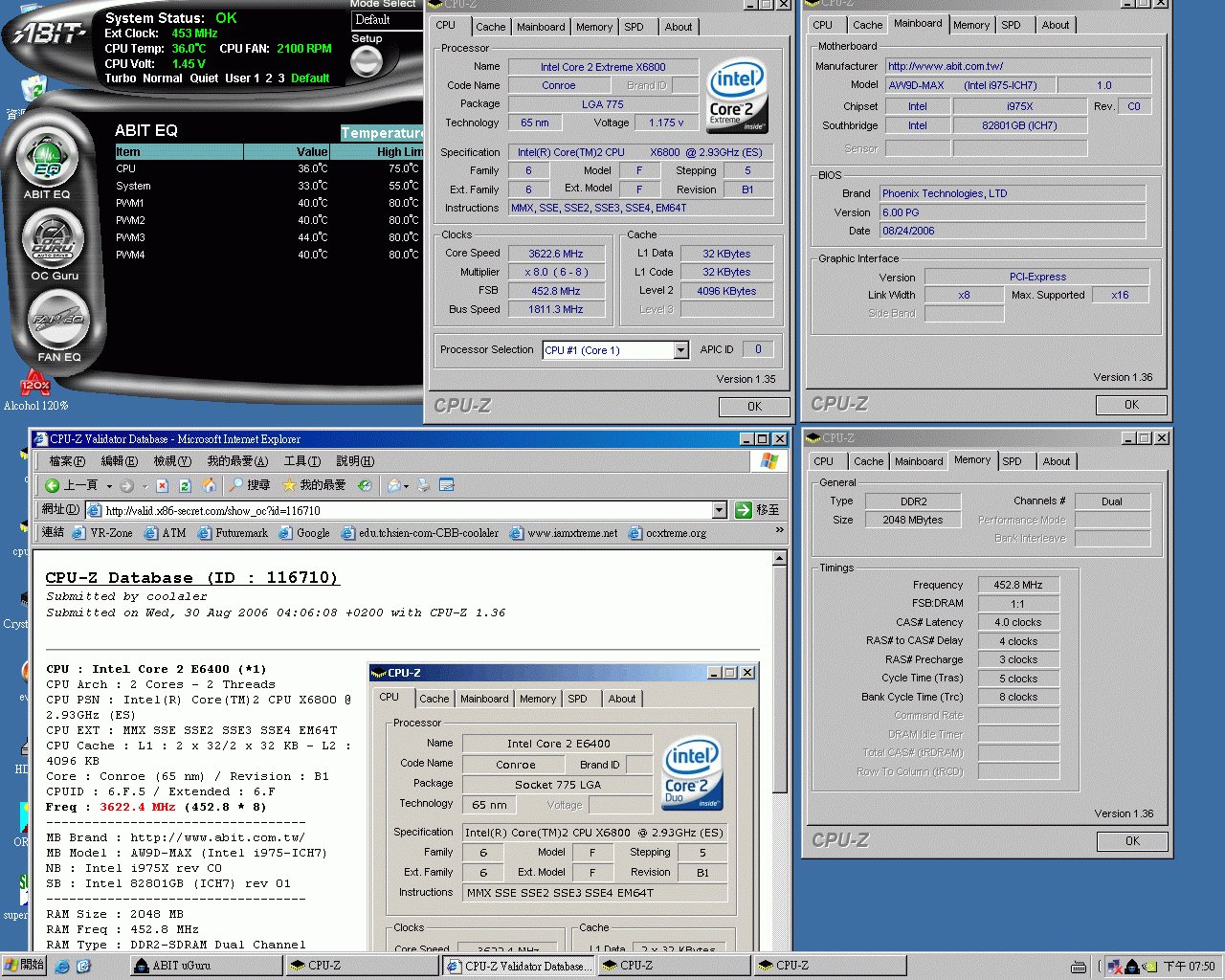Open the Futuremark link in links bar
The height and width of the screenshot is (980, 1225).
[x=233, y=533]
